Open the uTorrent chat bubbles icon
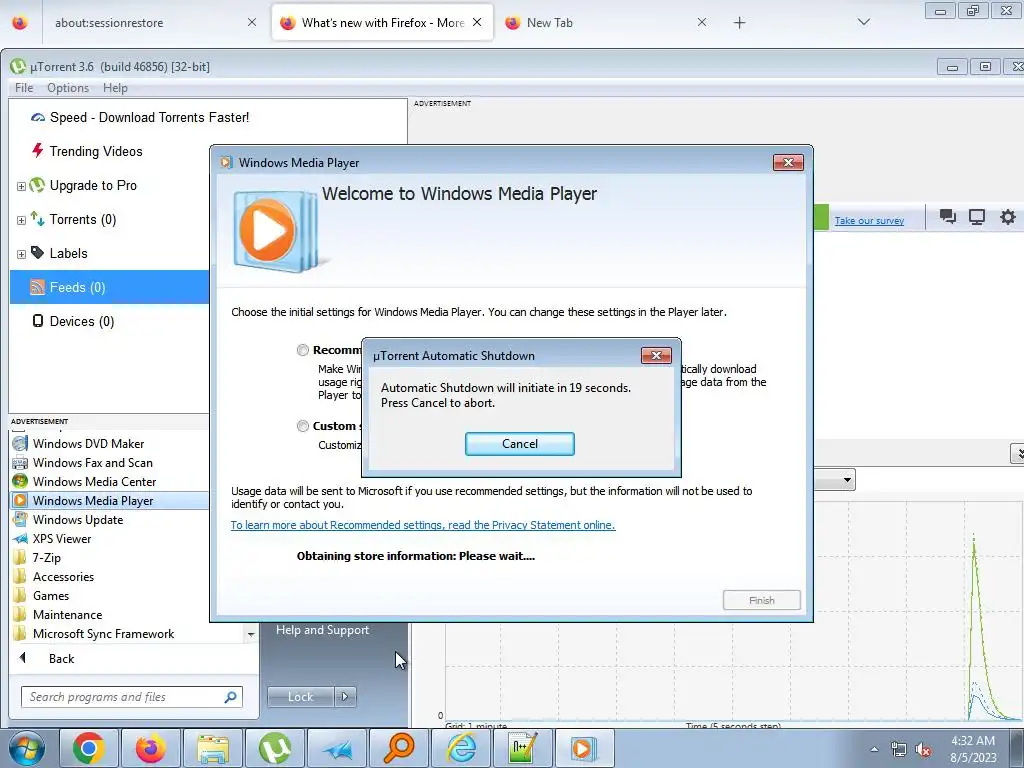1024x768 pixels. tap(948, 217)
